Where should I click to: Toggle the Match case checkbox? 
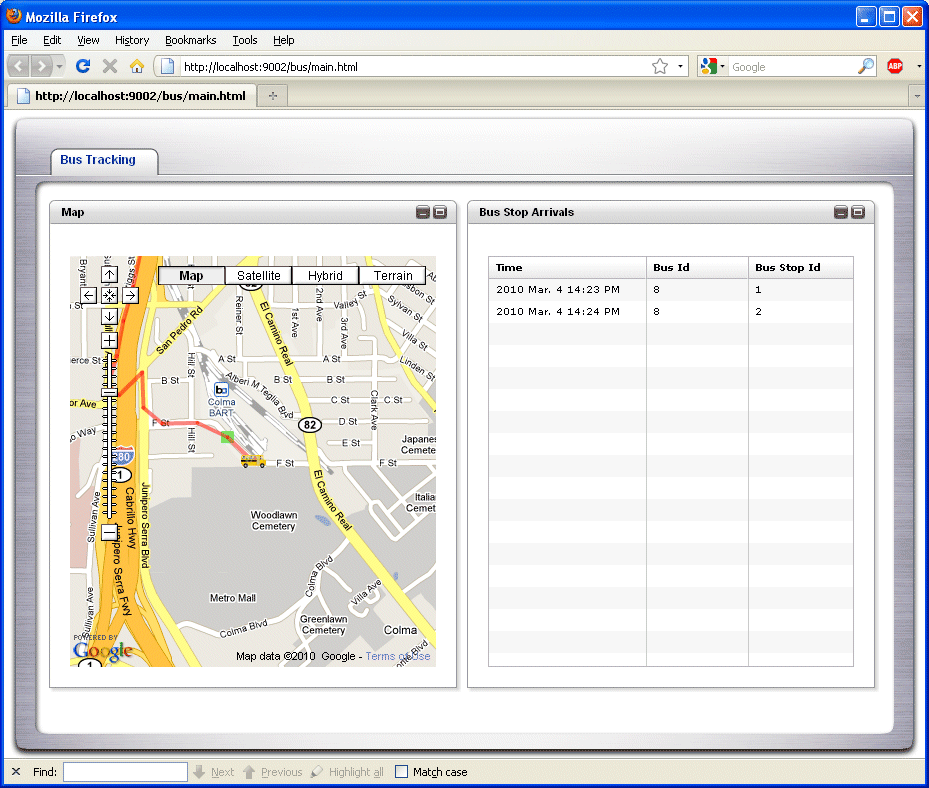click(x=401, y=772)
